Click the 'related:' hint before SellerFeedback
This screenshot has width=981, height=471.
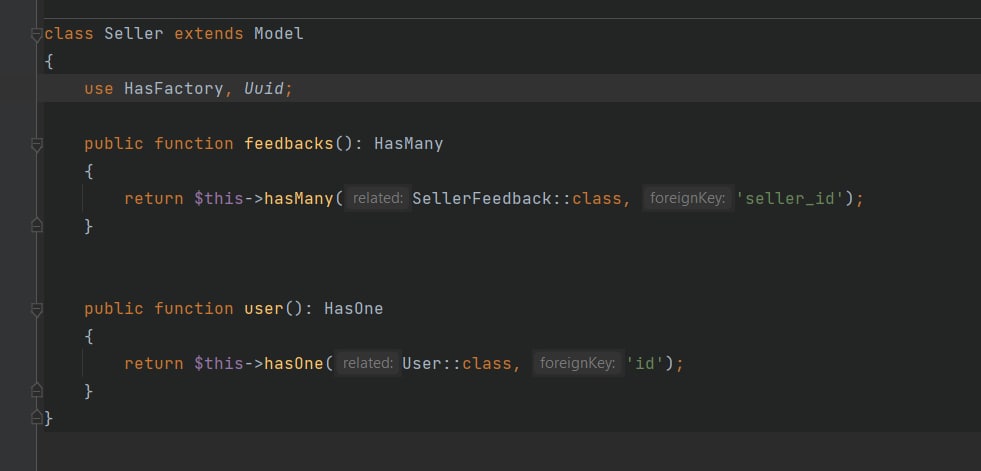coord(378,198)
